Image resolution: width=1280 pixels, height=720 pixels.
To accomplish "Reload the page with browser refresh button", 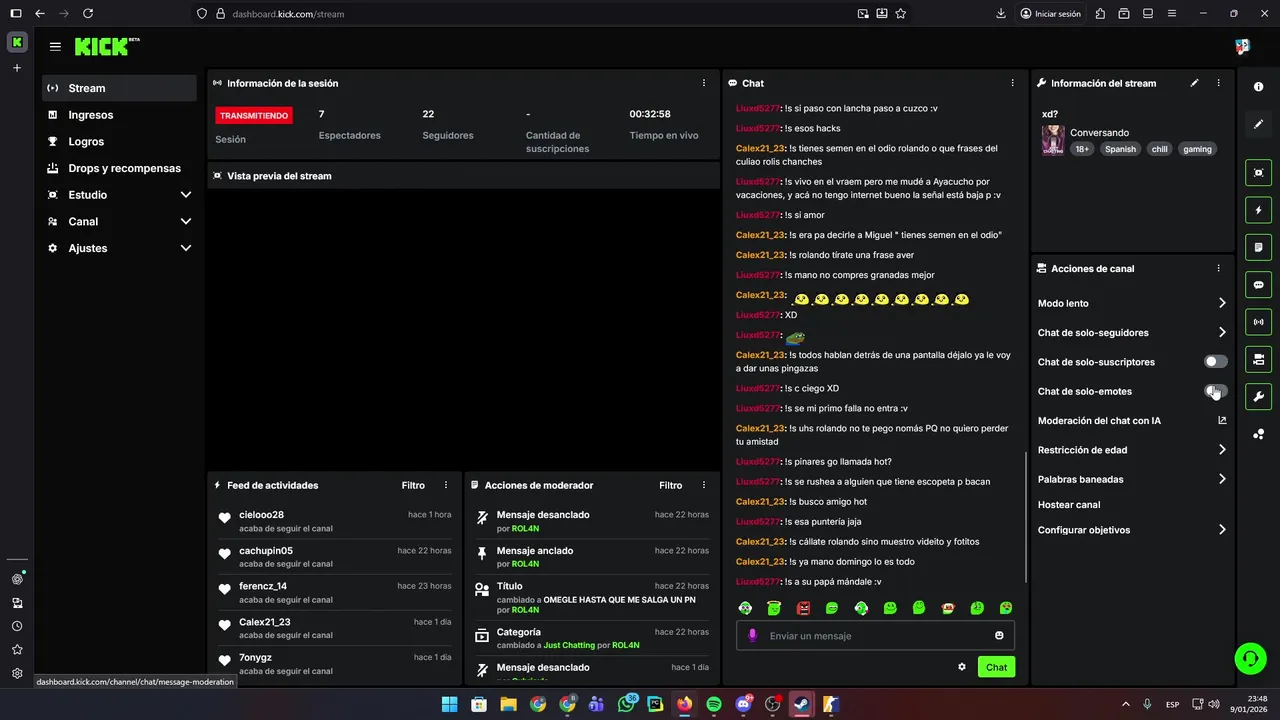I will pyautogui.click(x=88, y=13).
